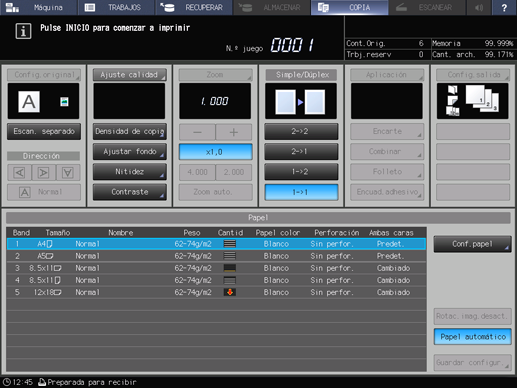Image resolution: width=517 pixels, height=388 pixels.
Task: Click tray 1 paper quantity indicator
Action: [230, 244]
